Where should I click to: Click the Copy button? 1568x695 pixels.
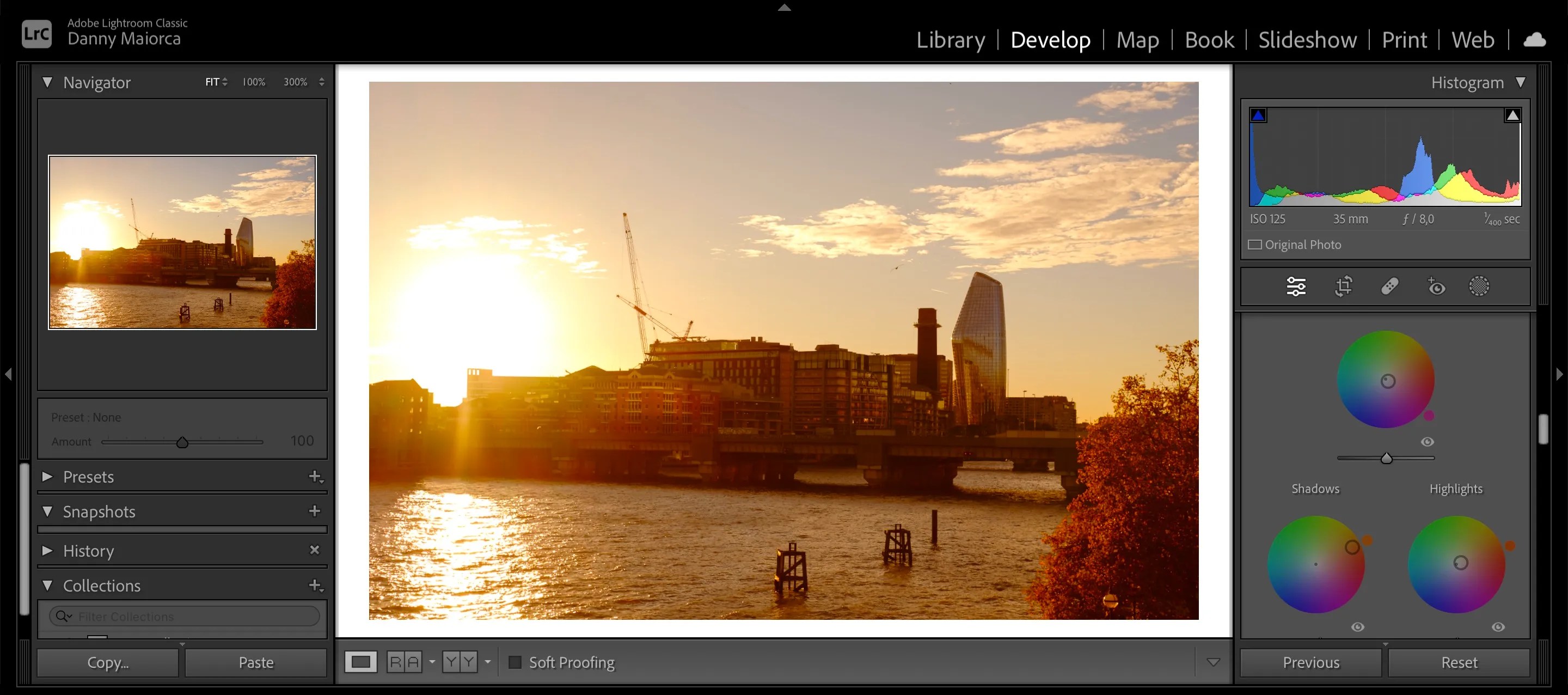[107, 662]
